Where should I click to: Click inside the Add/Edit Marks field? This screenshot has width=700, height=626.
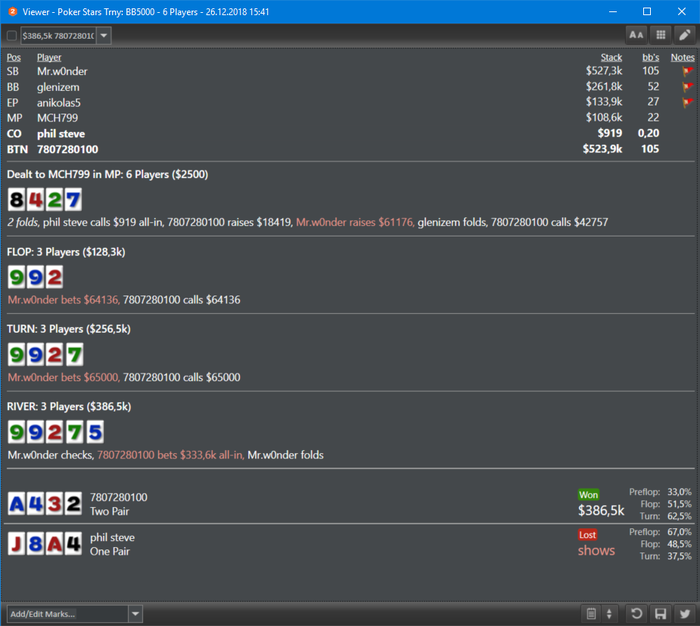[68, 614]
